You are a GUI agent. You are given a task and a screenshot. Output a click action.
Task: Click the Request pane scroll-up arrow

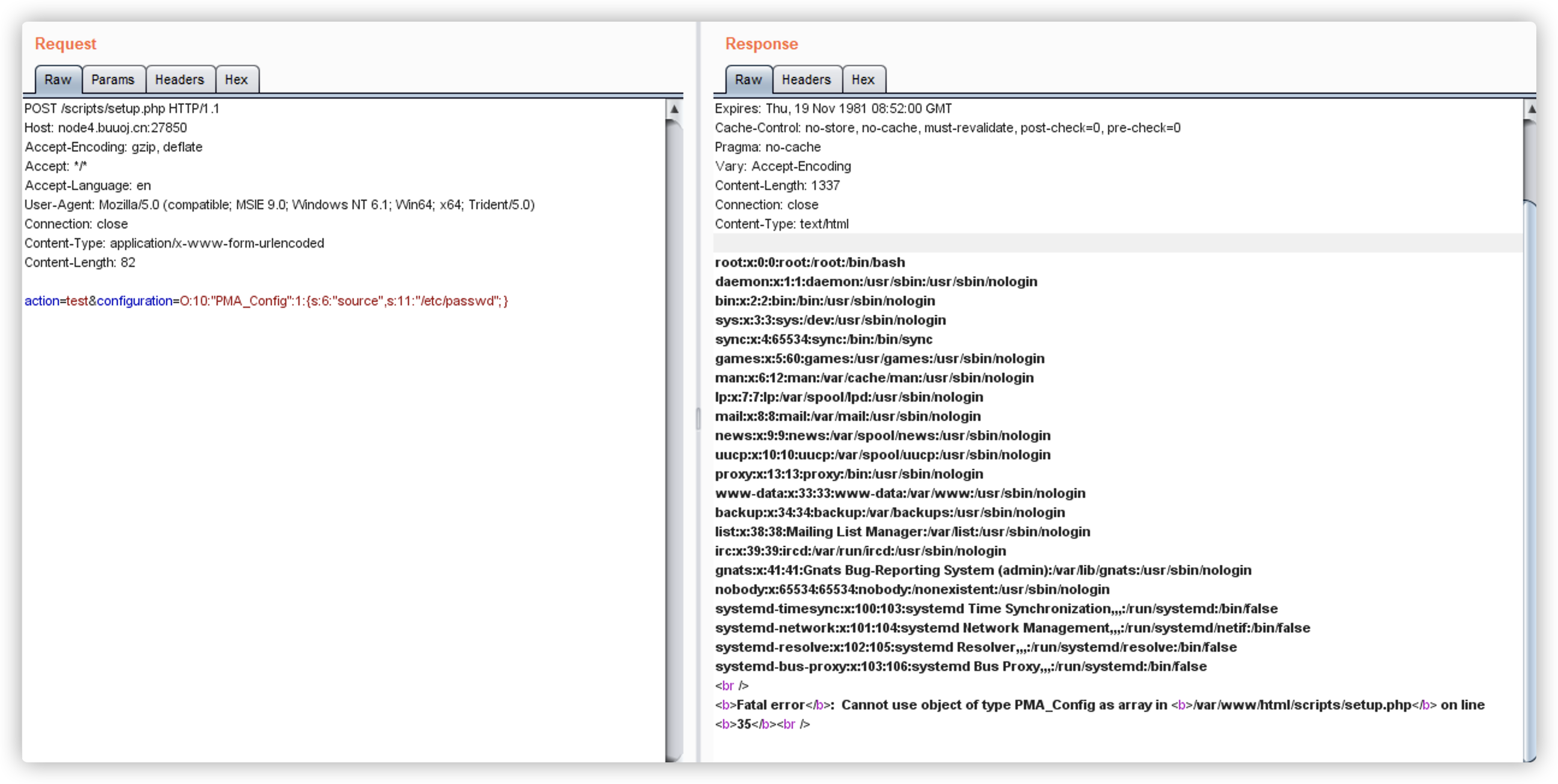pos(674,109)
